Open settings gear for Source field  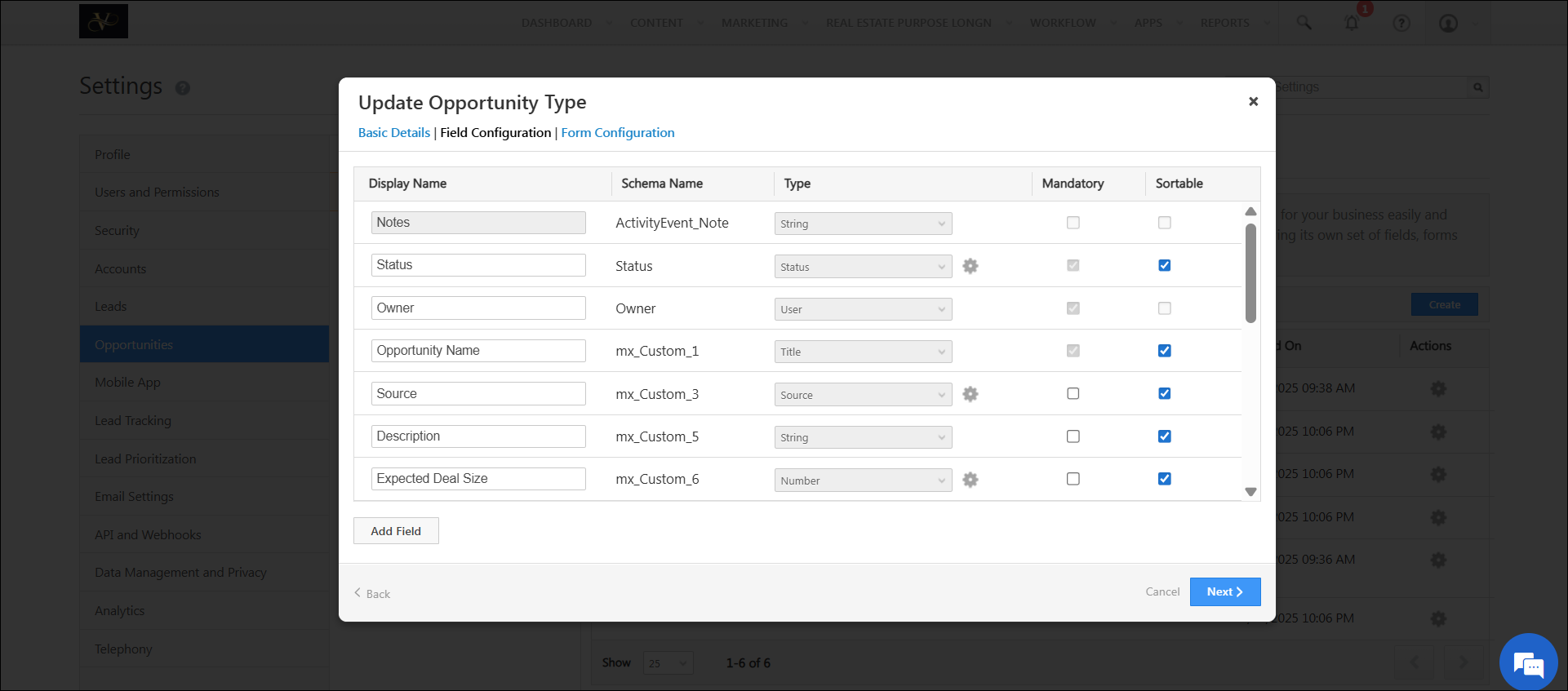click(x=970, y=394)
